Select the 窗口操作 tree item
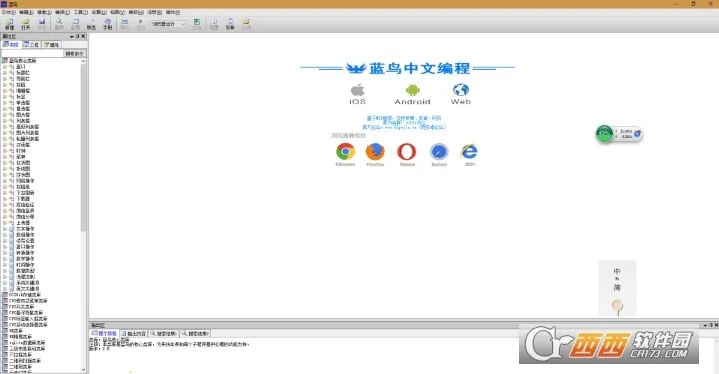Viewport: 719px width, 374px height. 25,247
